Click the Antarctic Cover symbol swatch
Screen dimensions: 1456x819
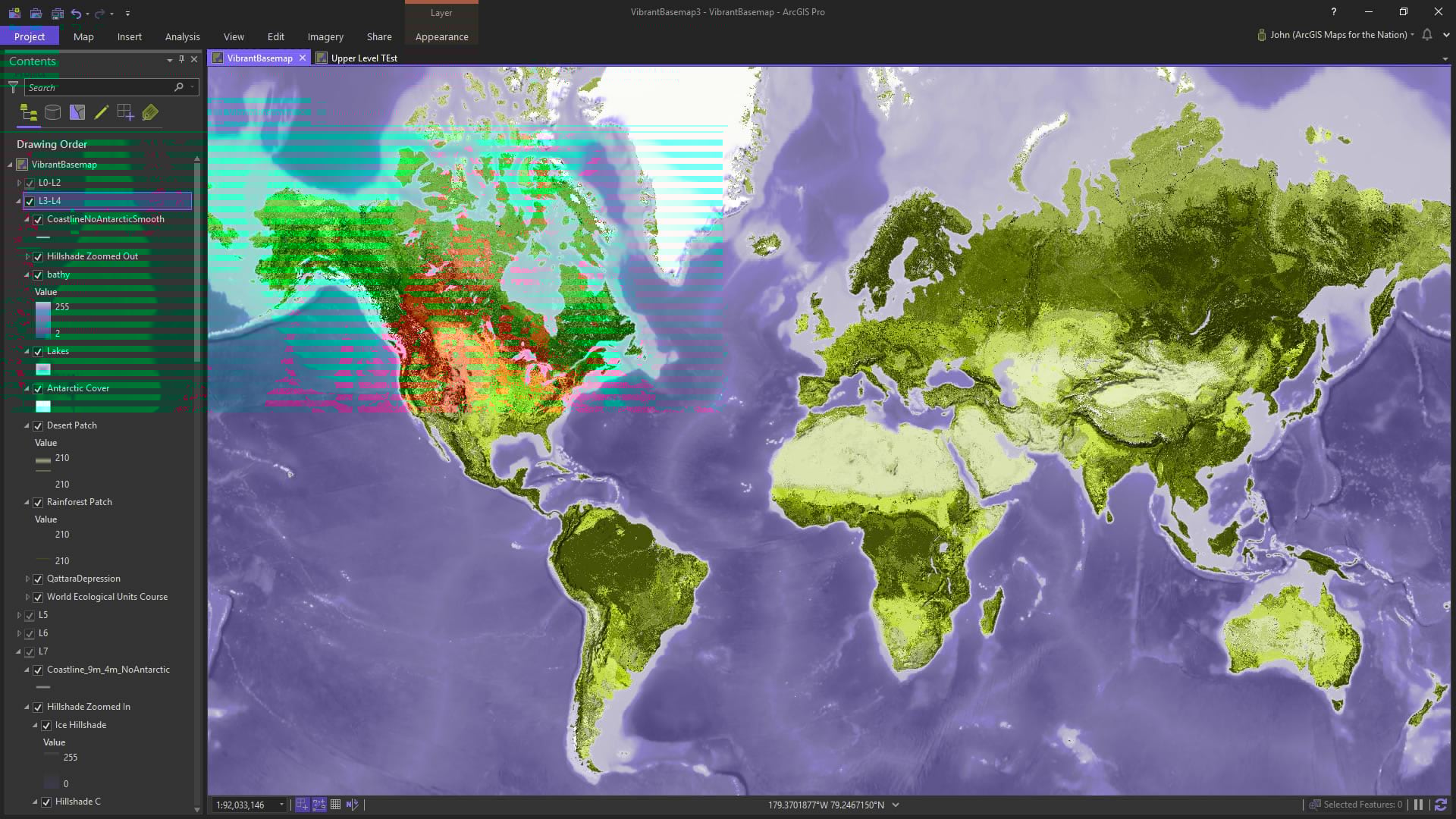[x=43, y=406]
